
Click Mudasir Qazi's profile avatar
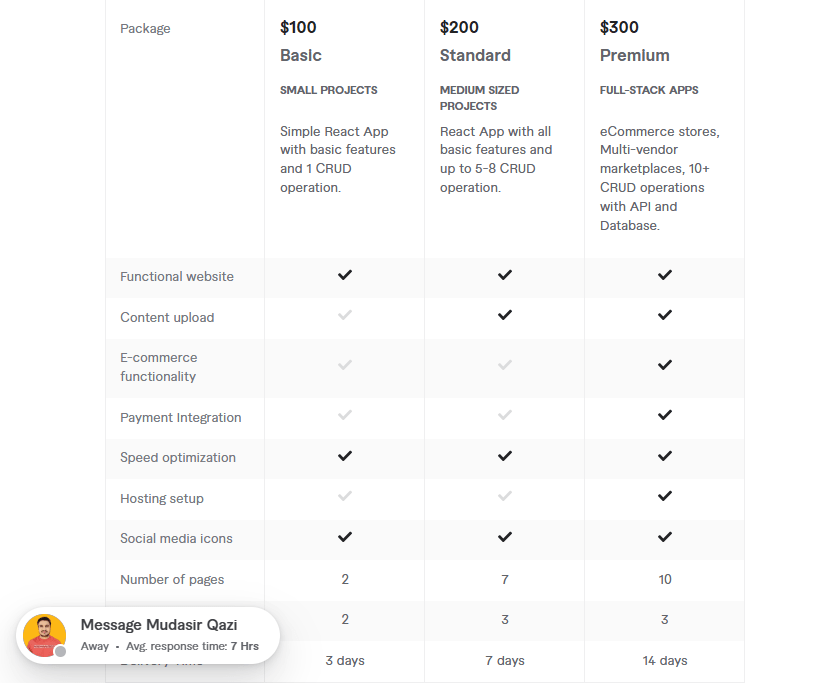coord(44,635)
